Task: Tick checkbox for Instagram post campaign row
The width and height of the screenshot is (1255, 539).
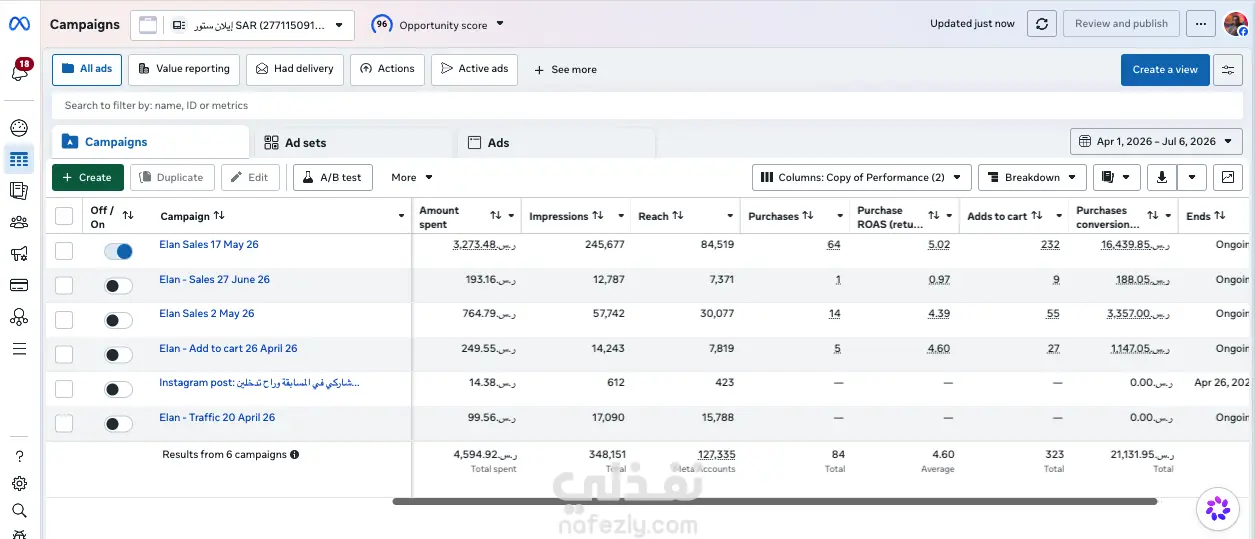Action: (x=64, y=389)
